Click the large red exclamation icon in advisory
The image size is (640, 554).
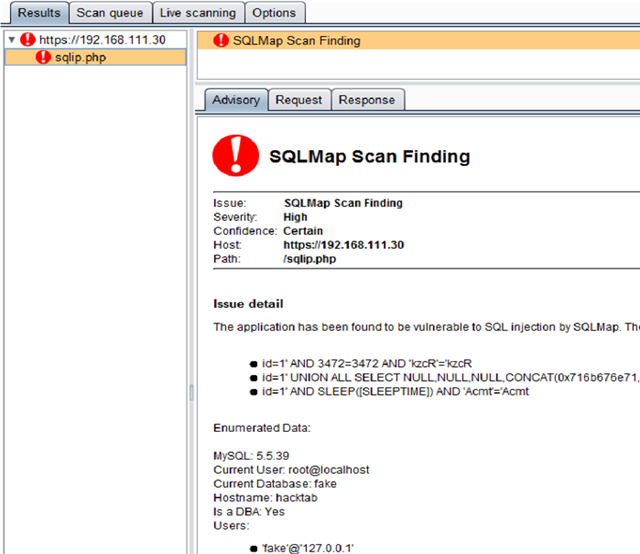(x=236, y=156)
